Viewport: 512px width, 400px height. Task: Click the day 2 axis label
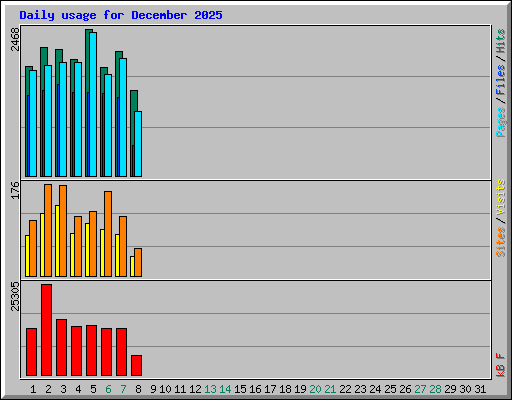tap(48, 389)
